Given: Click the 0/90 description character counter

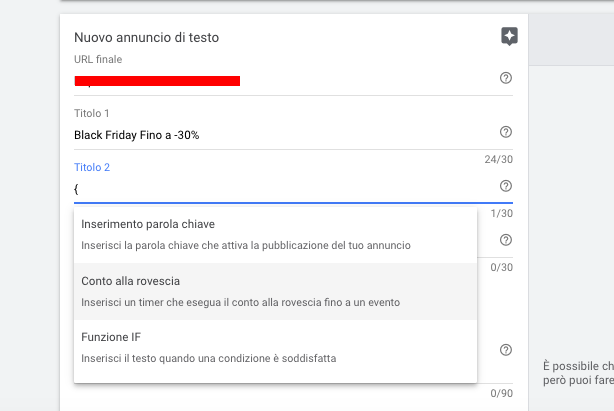Looking at the screenshot, I should 502,393.
